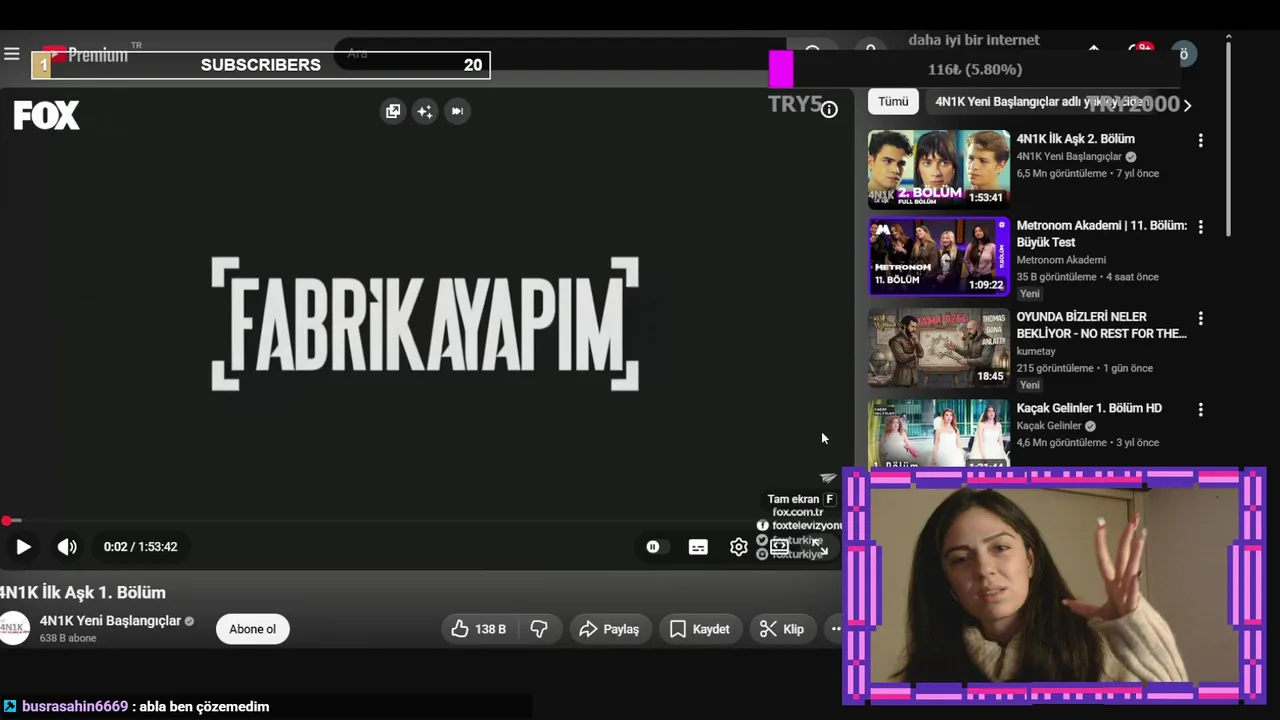Open the account avatar in the top bar
Image resolution: width=1280 pixels, height=720 pixels.
pos(1184,54)
